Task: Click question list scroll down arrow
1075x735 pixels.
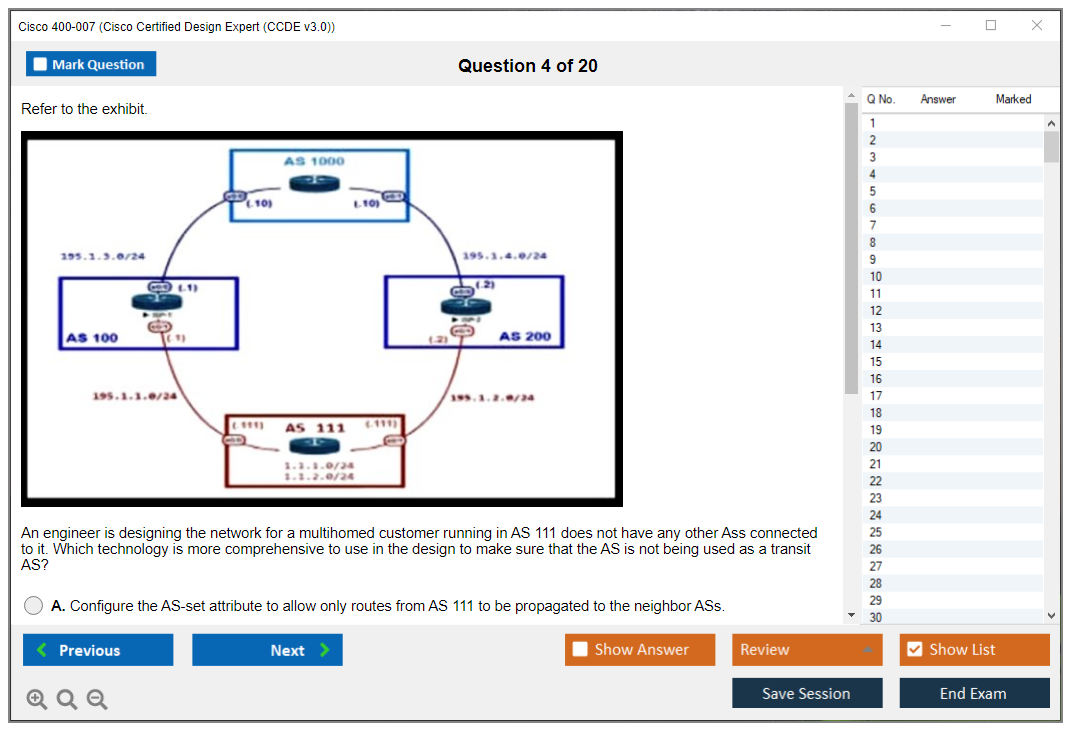Action: tap(1051, 615)
